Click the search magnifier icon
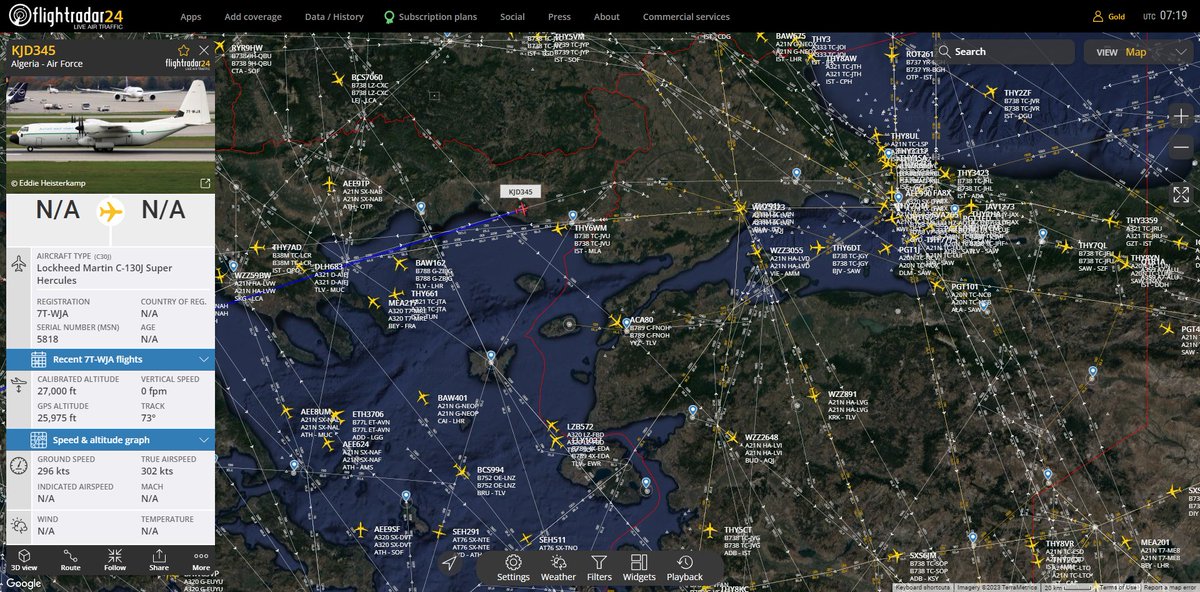The width and height of the screenshot is (1200, 592). pyautogui.click(x=944, y=52)
